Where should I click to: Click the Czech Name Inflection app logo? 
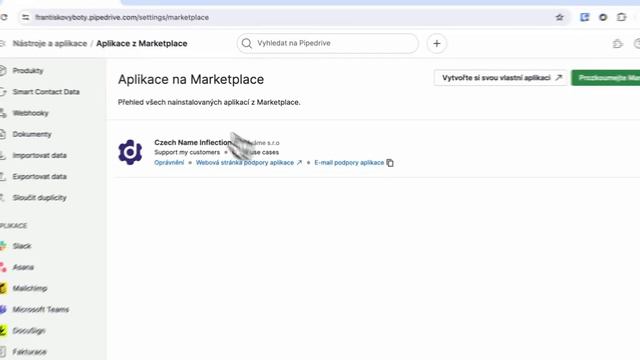[x=130, y=152]
